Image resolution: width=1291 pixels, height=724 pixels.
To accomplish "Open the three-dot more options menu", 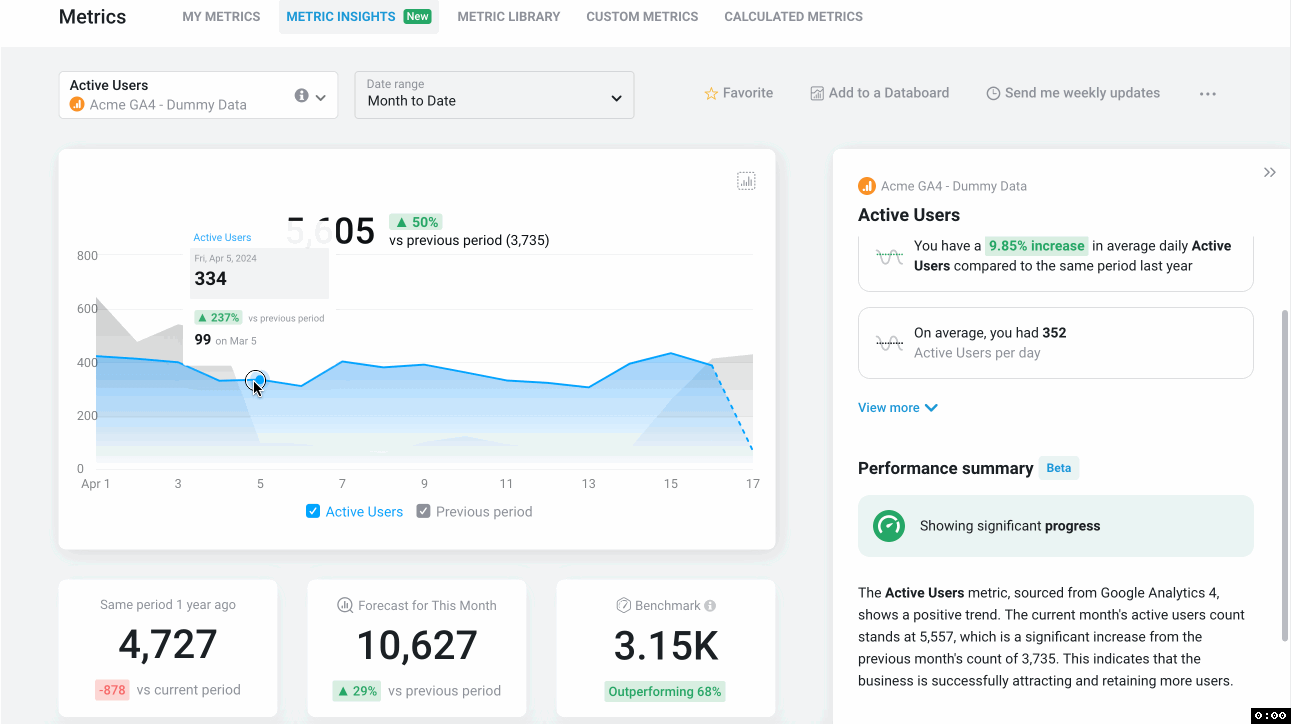I will [1208, 94].
